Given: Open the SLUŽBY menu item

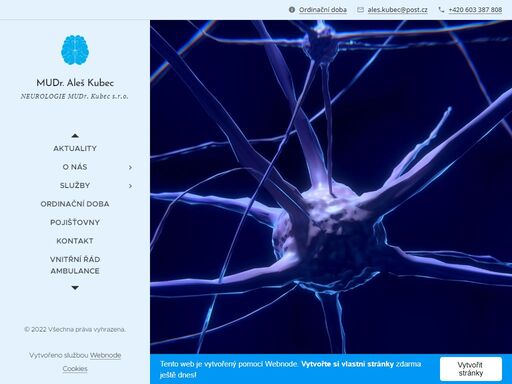Looking at the screenshot, I should click(75, 185).
